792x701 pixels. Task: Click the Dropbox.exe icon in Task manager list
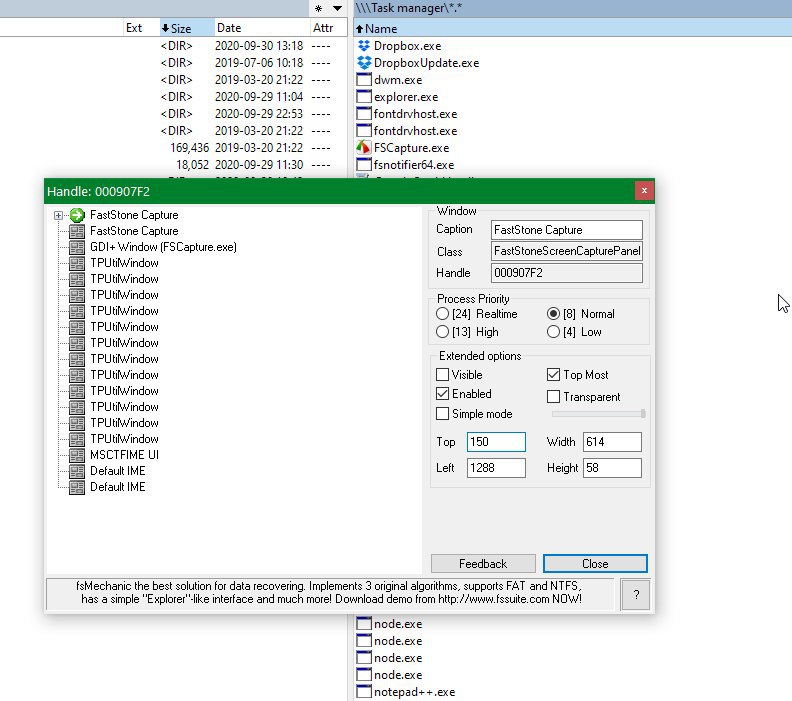tap(364, 45)
